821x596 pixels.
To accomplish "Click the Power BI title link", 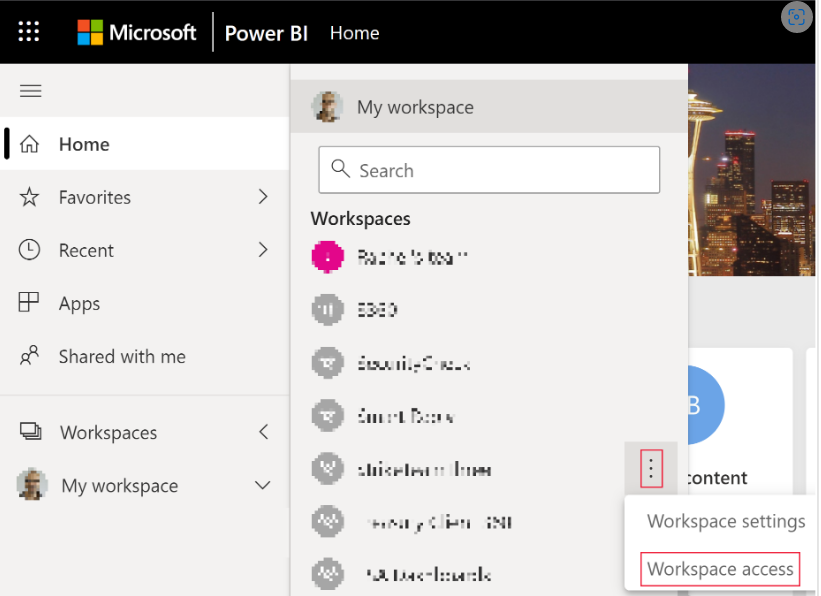I will 266,34.
